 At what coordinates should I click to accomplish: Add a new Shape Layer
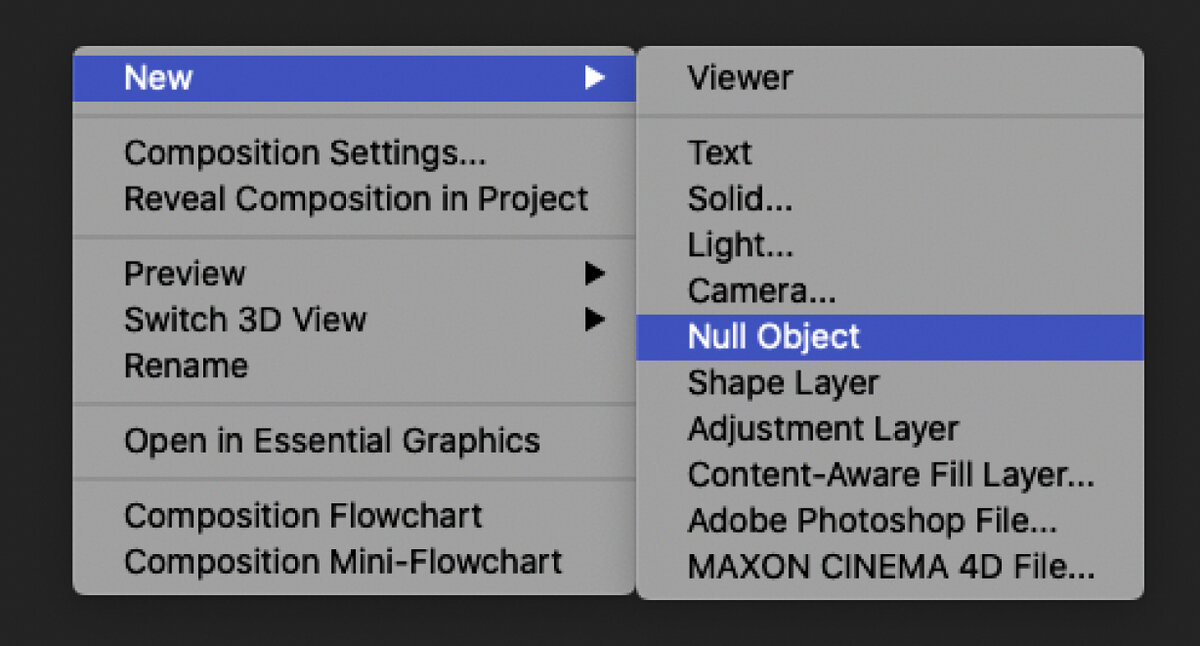coord(783,383)
